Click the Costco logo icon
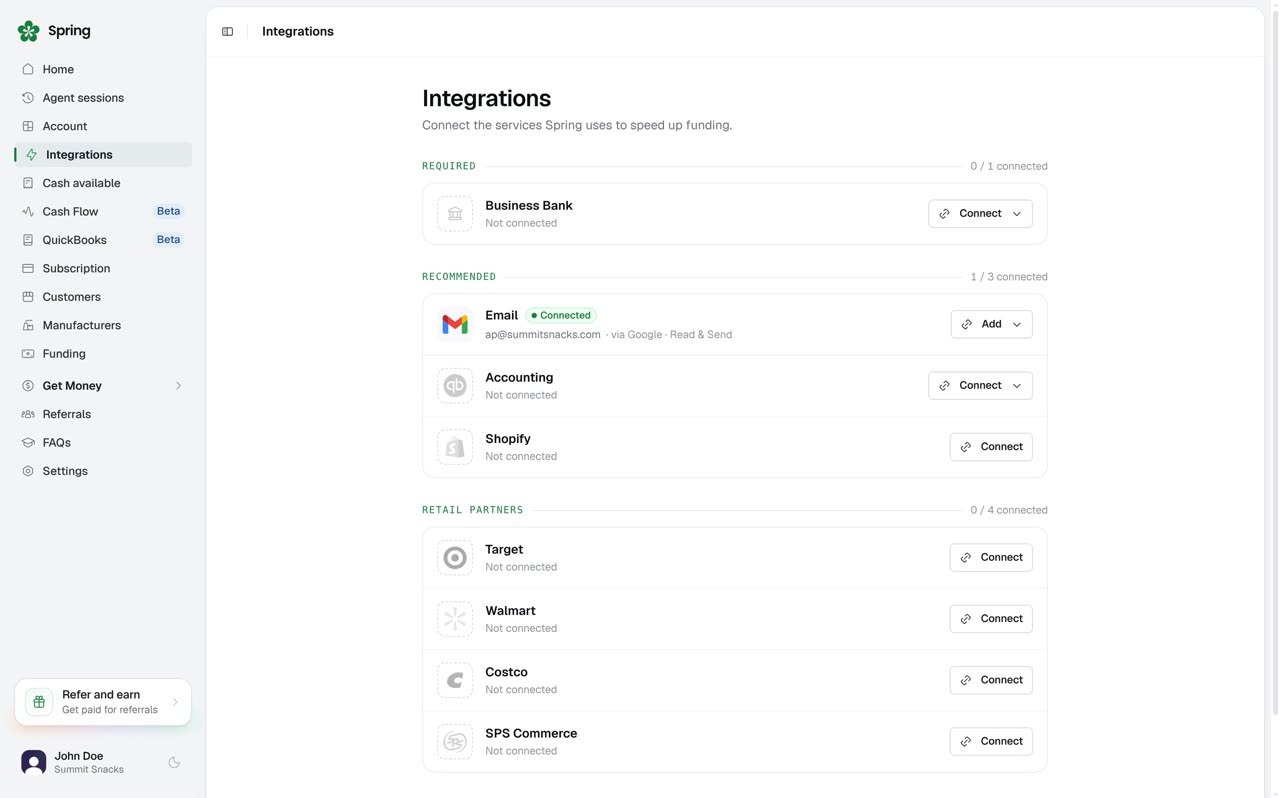This screenshot has height=798, width=1280. click(455, 681)
